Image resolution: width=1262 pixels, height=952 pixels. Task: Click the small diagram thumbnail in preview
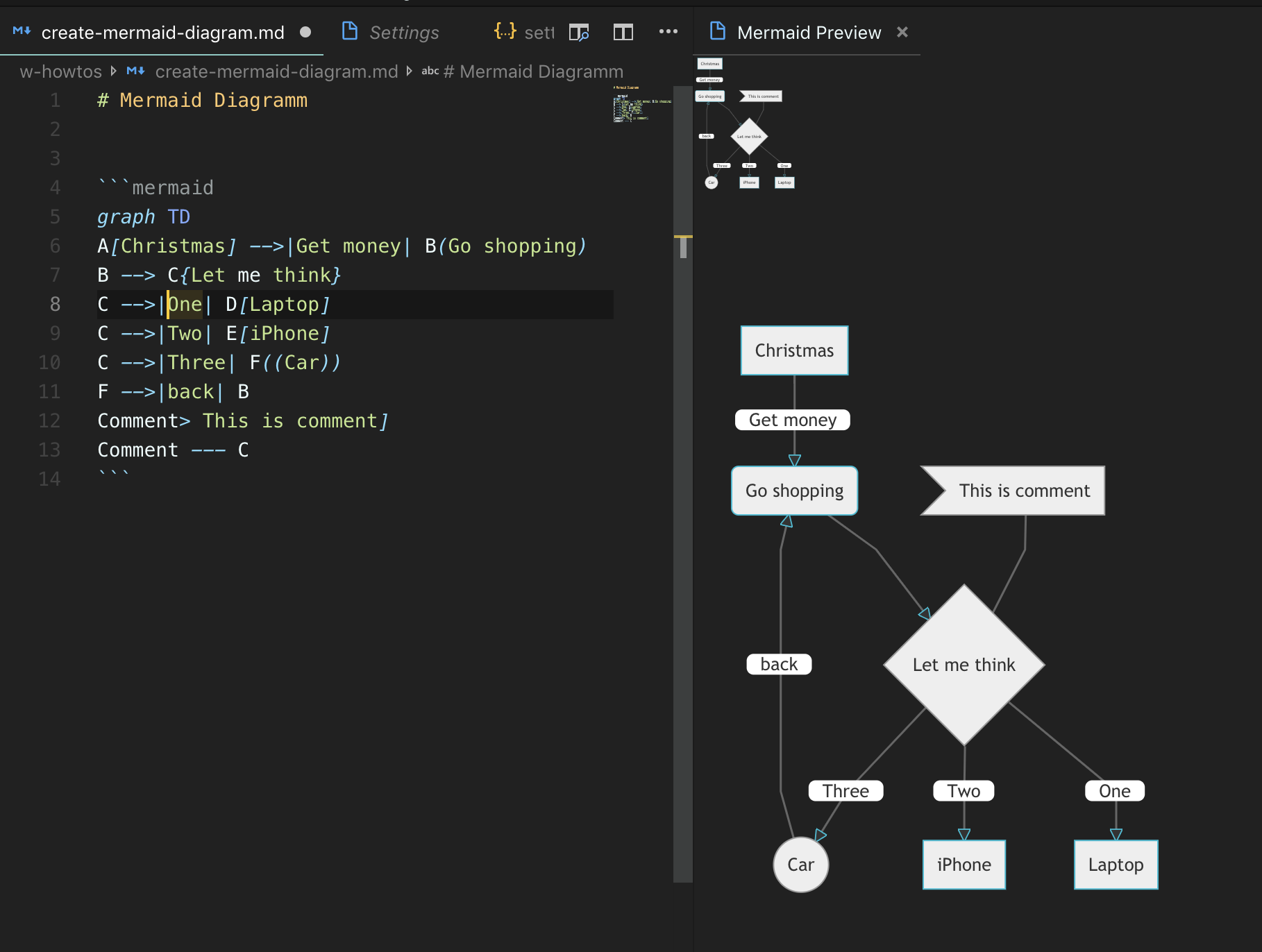[x=746, y=124]
